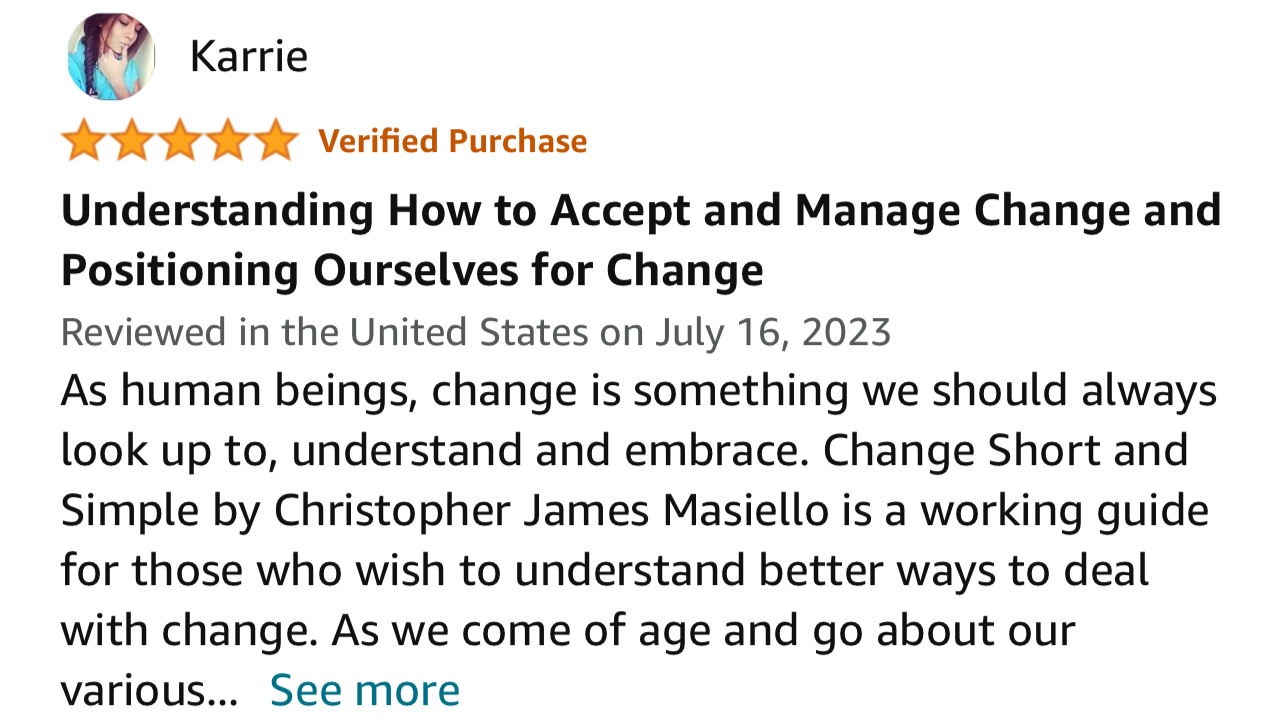
Task: Open reviewer name Karrie's profile
Action: tap(248, 57)
